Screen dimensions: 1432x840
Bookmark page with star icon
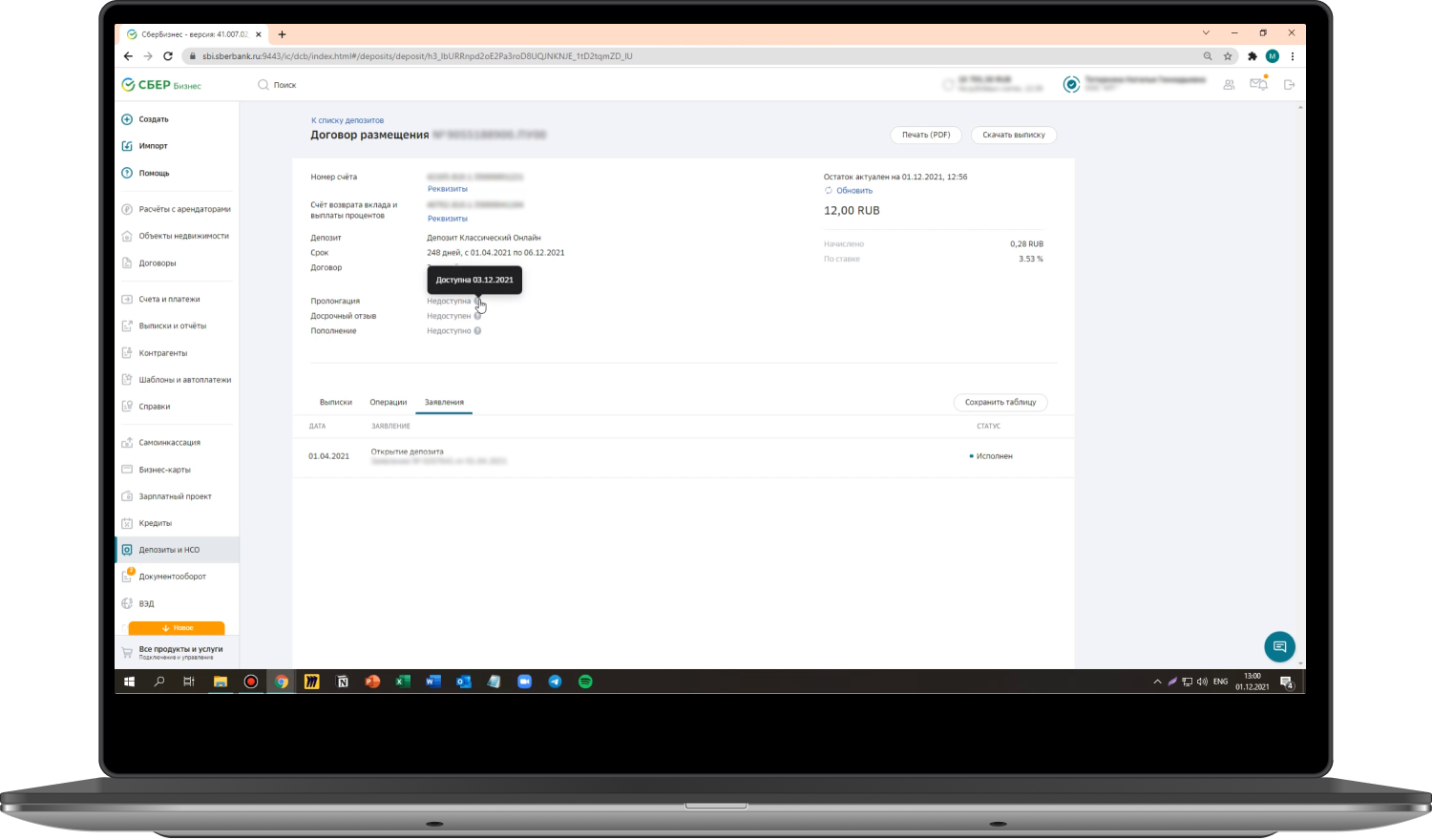1228,56
